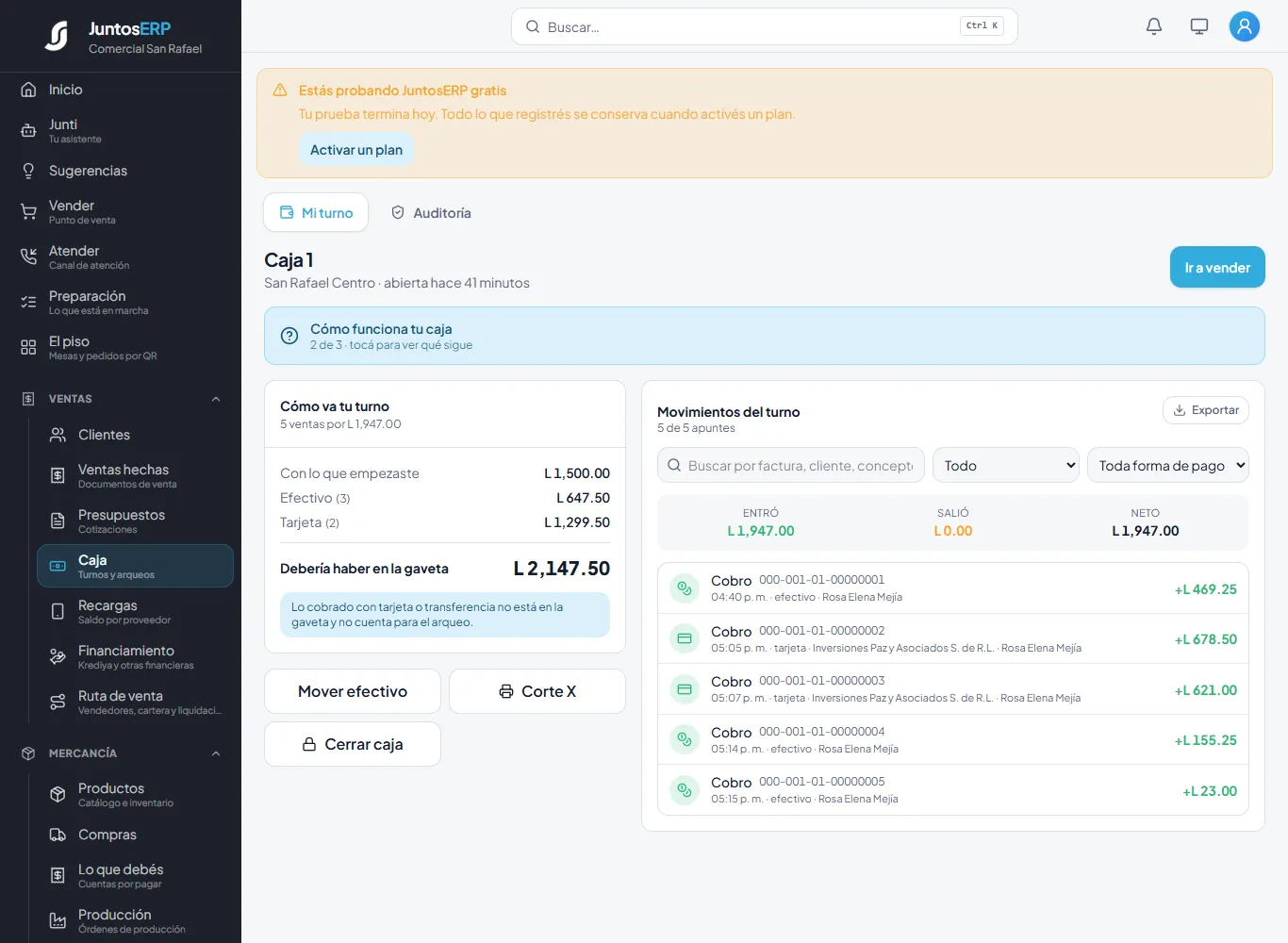Viewport: 1288px width, 943px height.
Task: Click the El piso grid icon
Action: 28,347
